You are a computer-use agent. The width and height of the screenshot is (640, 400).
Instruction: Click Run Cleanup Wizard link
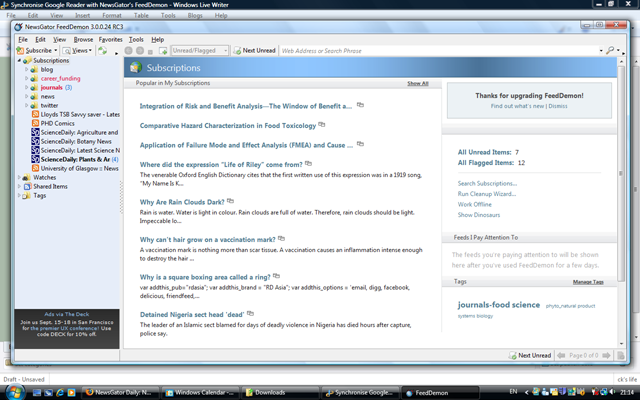[x=487, y=194]
